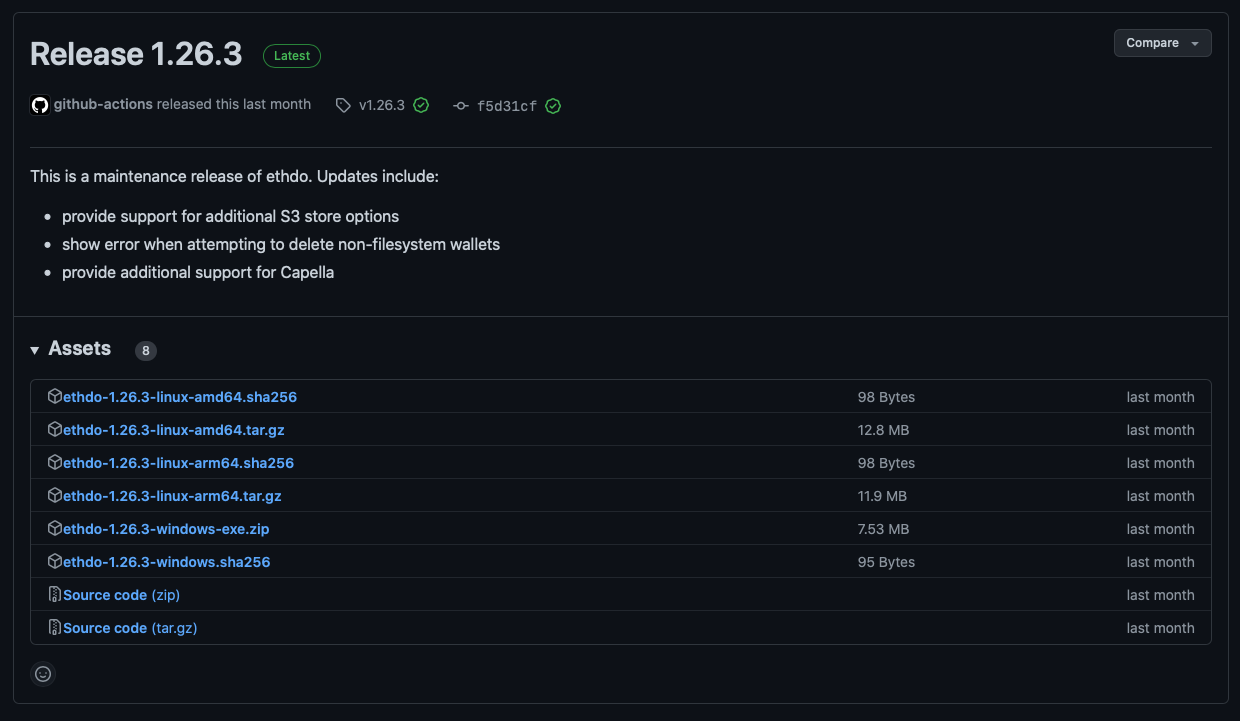Click the 95 Bytes file size
The height and width of the screenshot is (721, 1240).
pyautogui.click(x=886, y=562)
